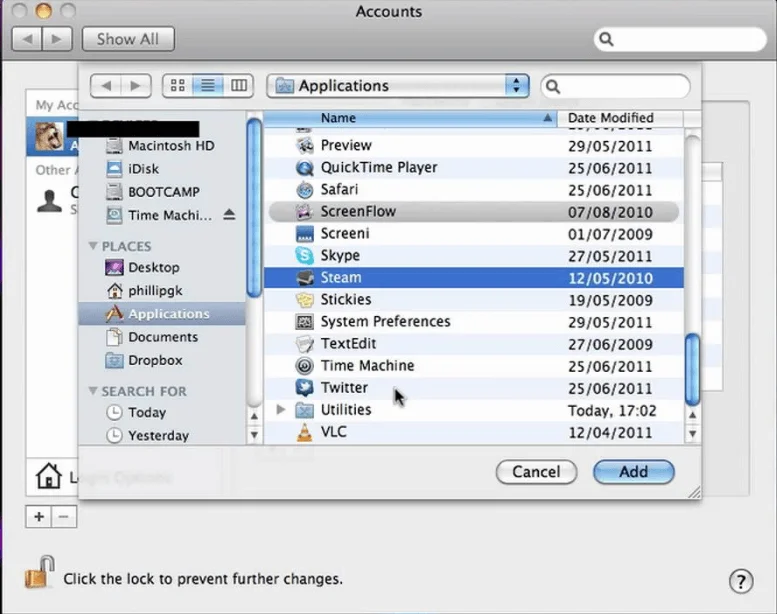Click the VLC cone icon

pyautogui.click(x=305, y=432)
